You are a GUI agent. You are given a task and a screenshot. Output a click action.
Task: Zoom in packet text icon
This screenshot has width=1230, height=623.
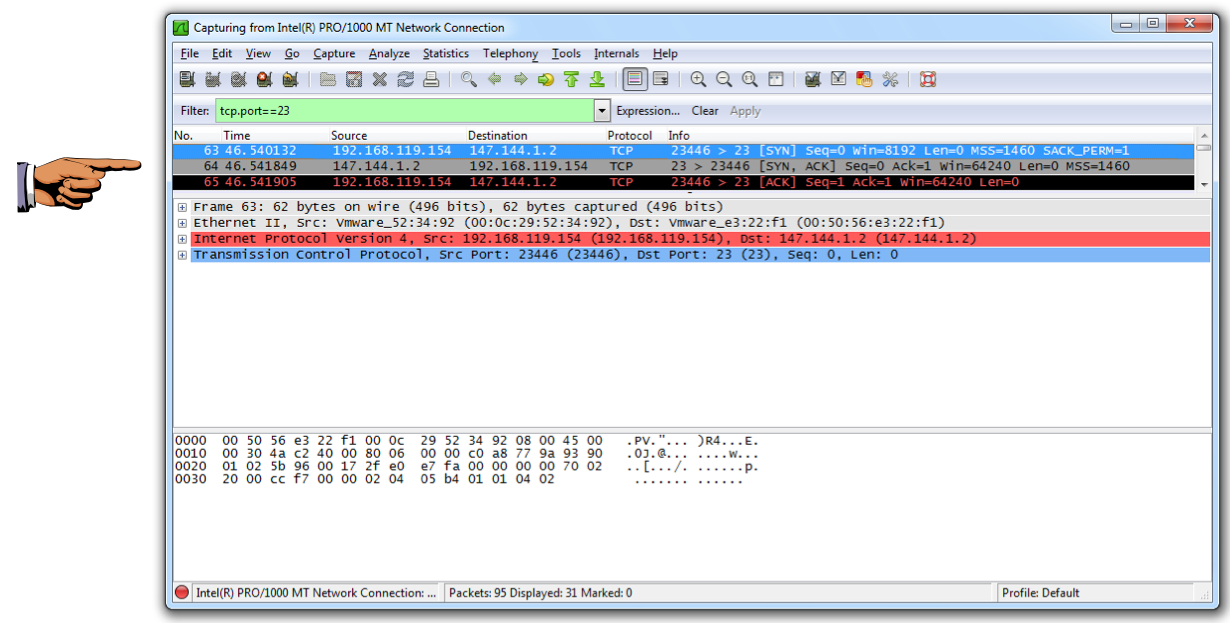pos(698,80)
